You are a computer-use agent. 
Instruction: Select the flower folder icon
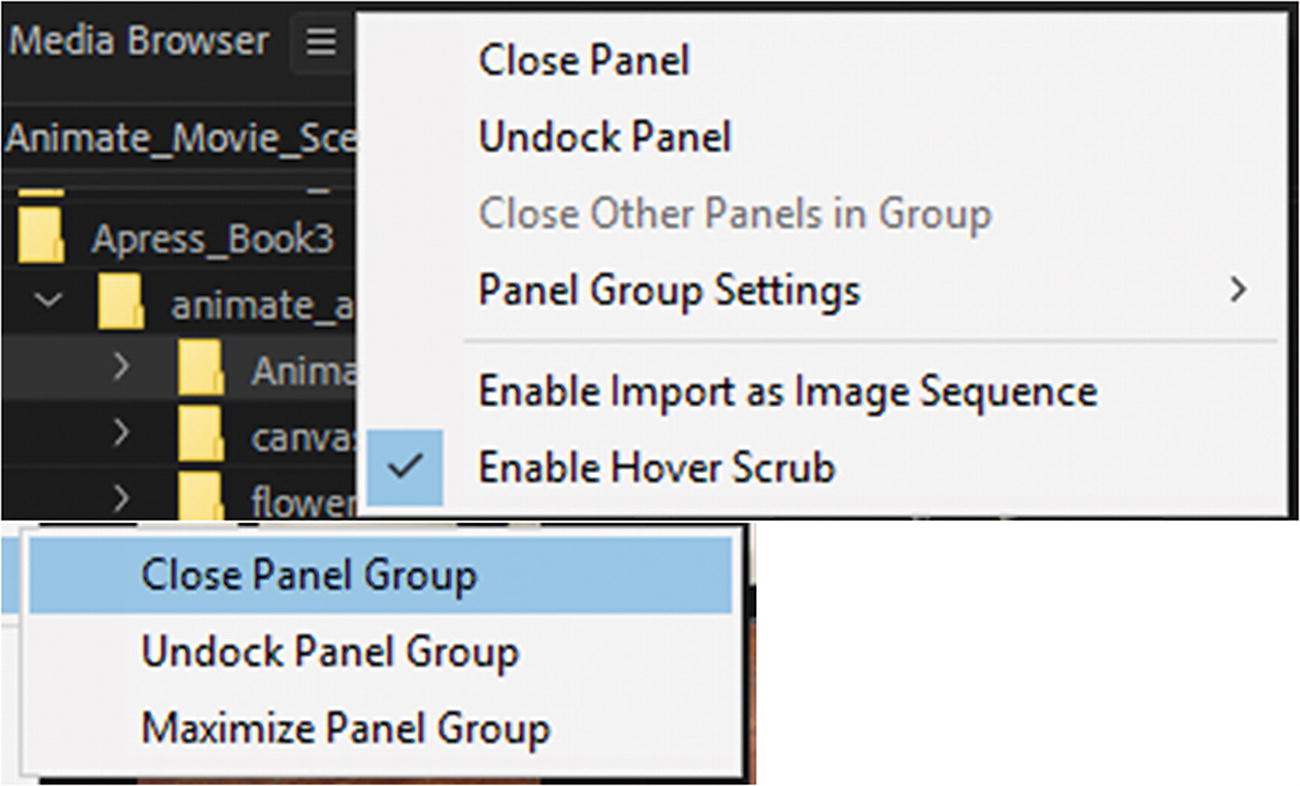(201, 496)
